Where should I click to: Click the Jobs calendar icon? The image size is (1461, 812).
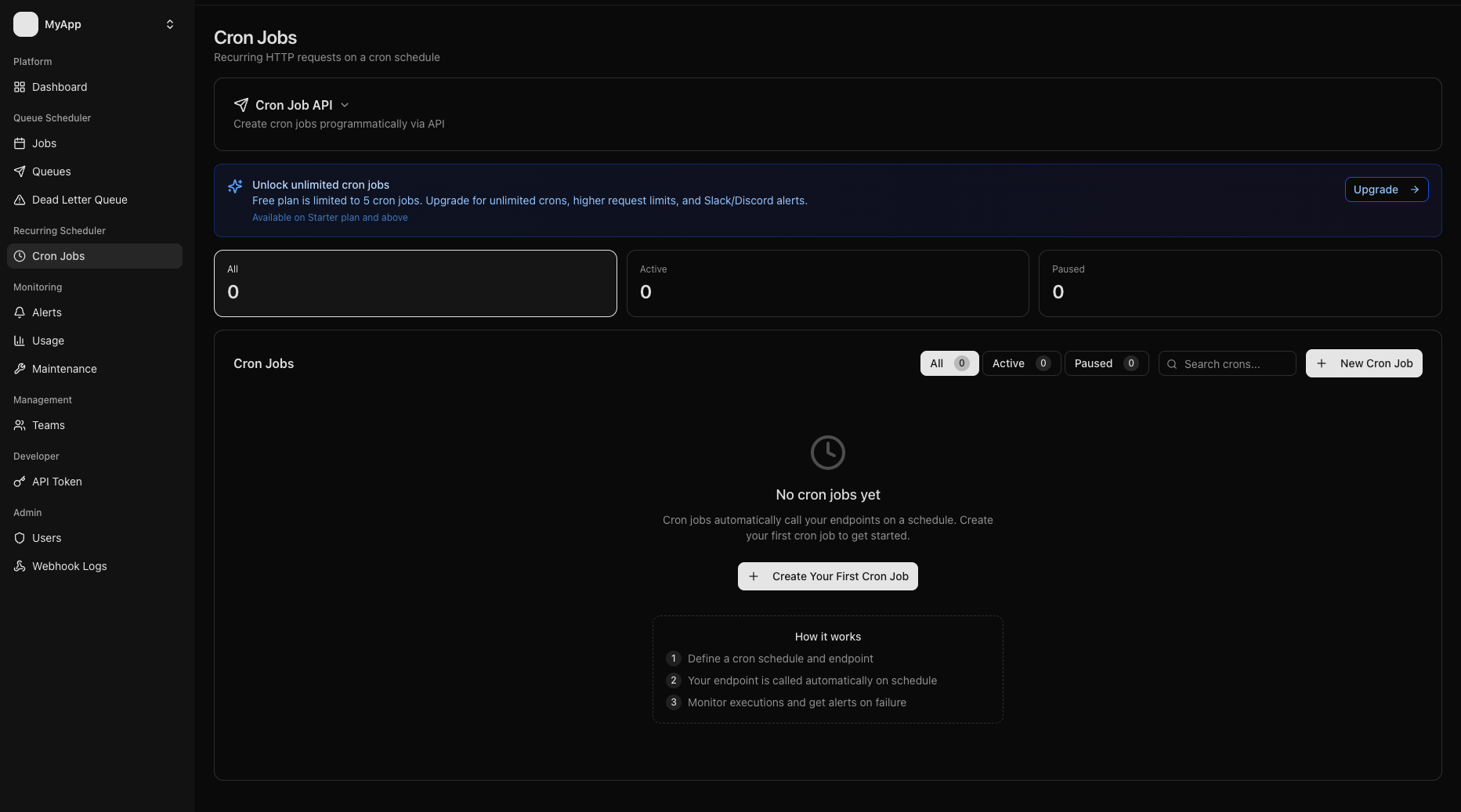20,143
